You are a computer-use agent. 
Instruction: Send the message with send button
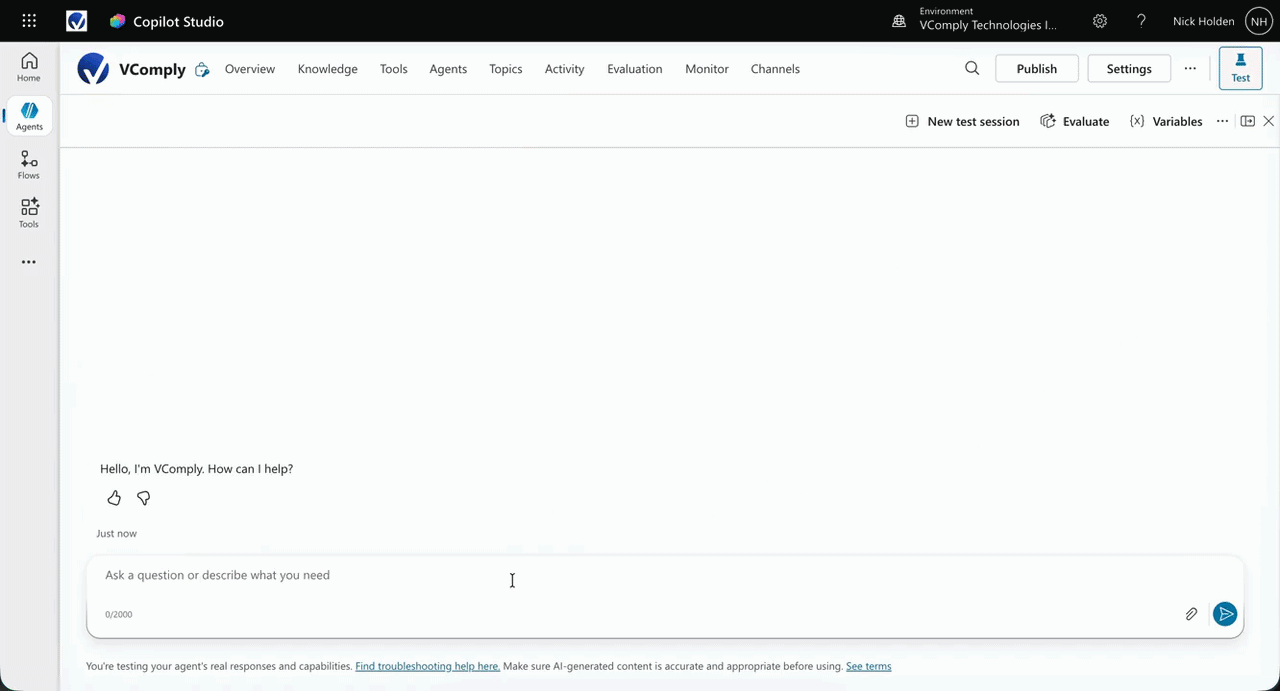point(1225,614)
